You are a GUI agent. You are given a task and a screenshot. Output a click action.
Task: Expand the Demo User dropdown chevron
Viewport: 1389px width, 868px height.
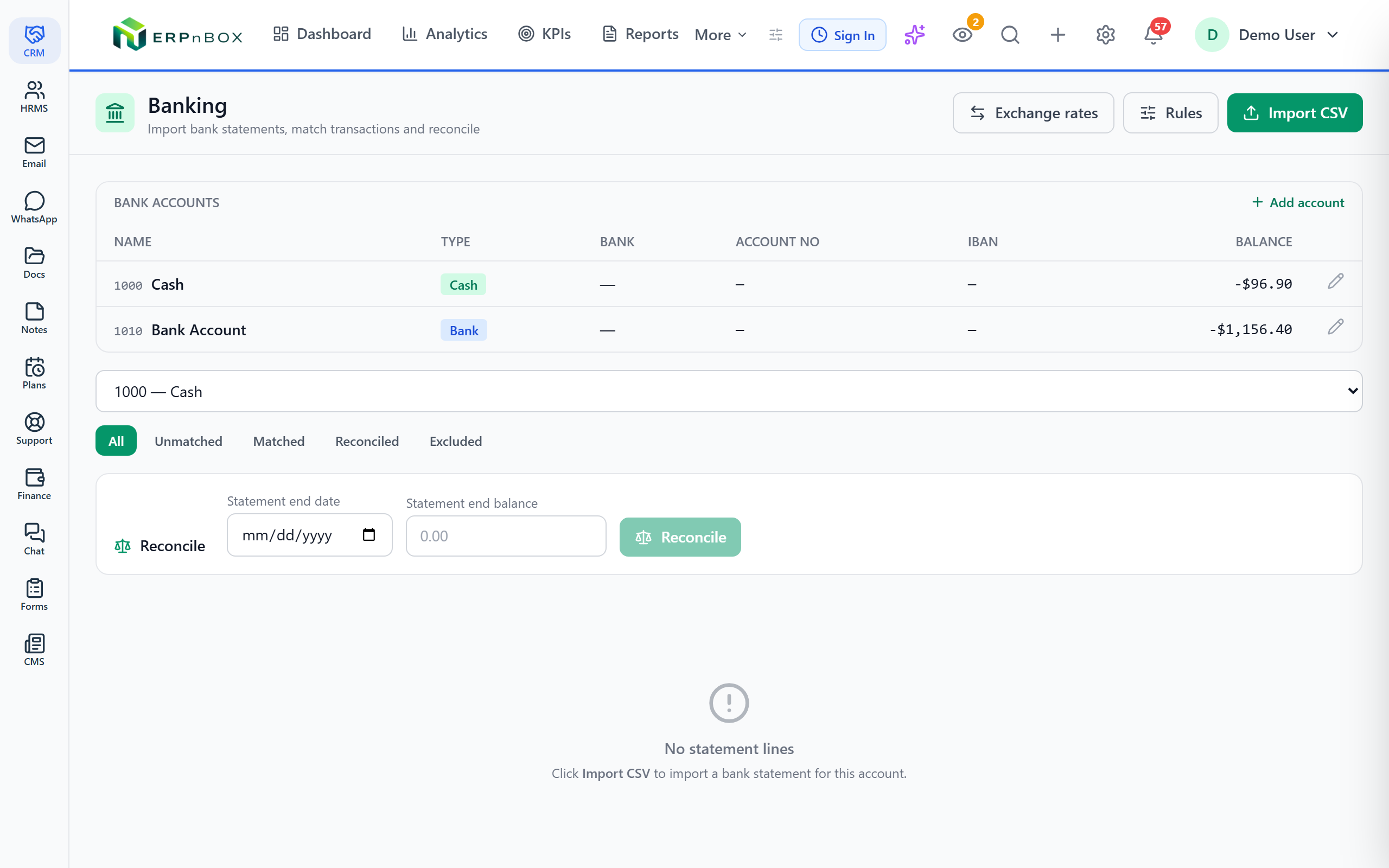pyautogui.click(x=1333, y=35)
